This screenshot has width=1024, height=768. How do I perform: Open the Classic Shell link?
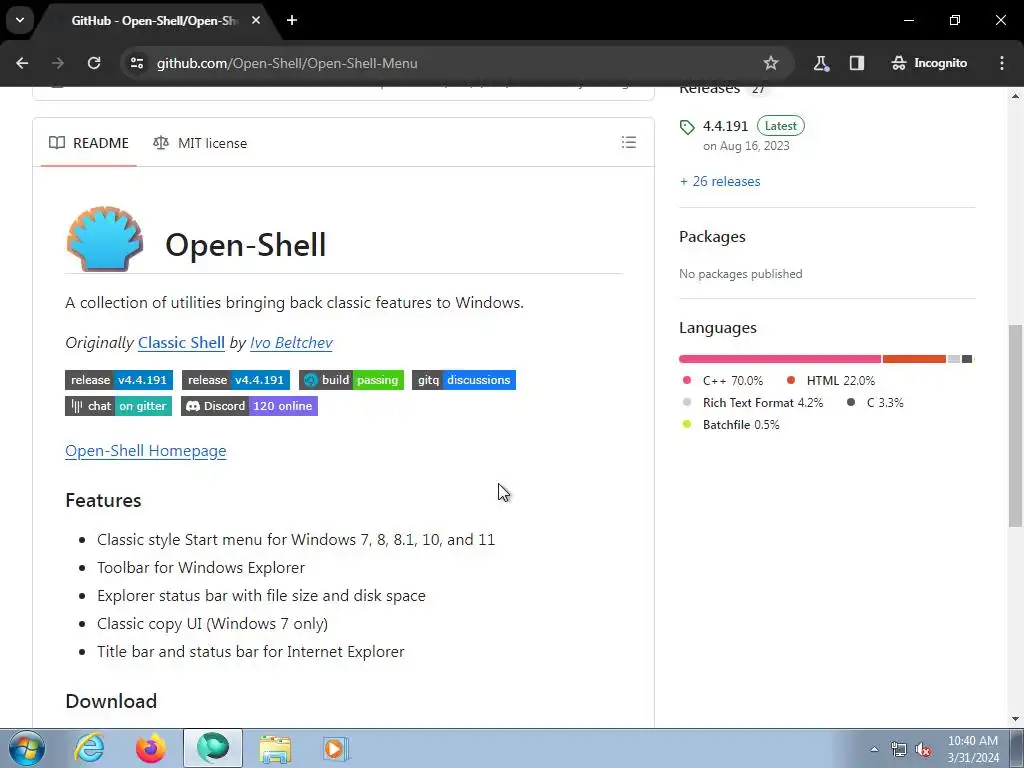(x=181, y=343)
